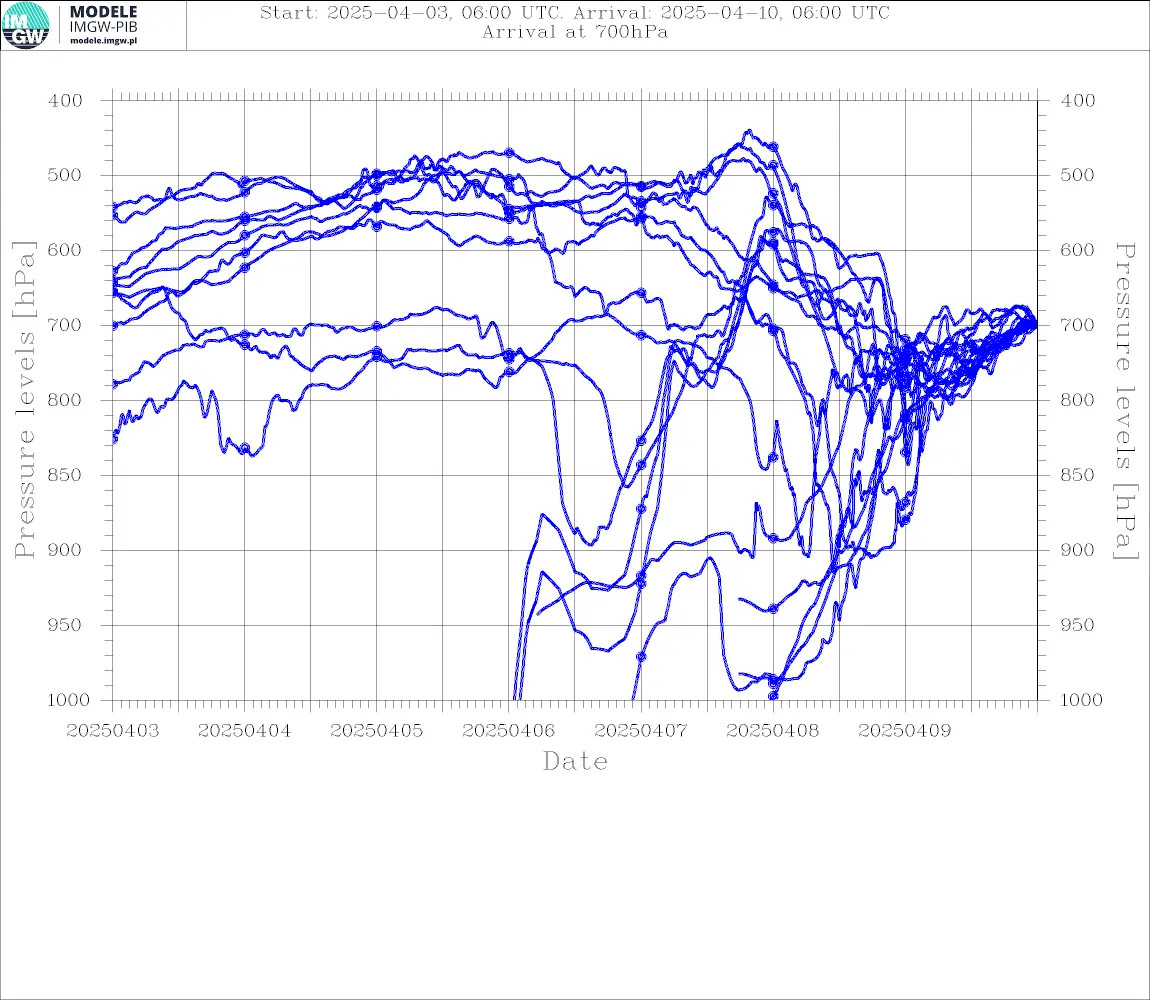Click the left 'Pressure levels [hPa]' axis label
This screenshot has height=1000, width=1150.
(24, 400)
